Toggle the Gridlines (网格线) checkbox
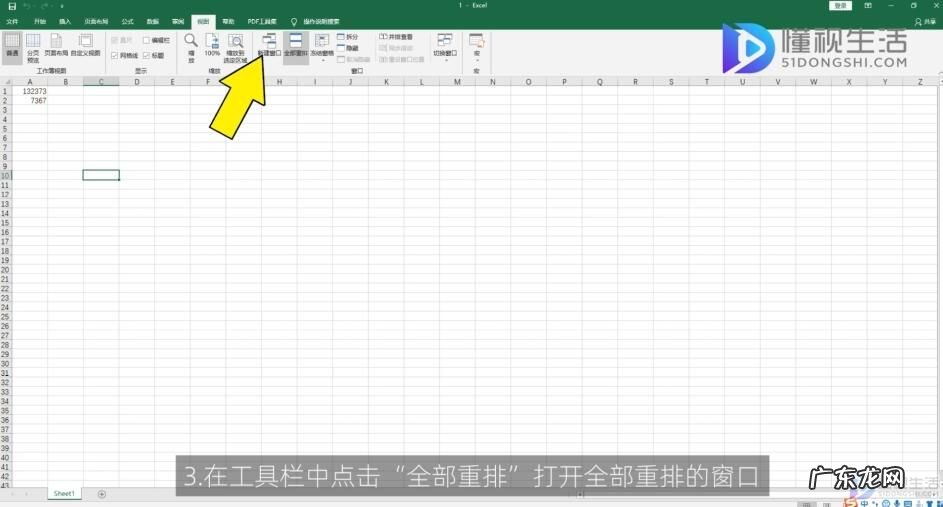 pos(124,55)
